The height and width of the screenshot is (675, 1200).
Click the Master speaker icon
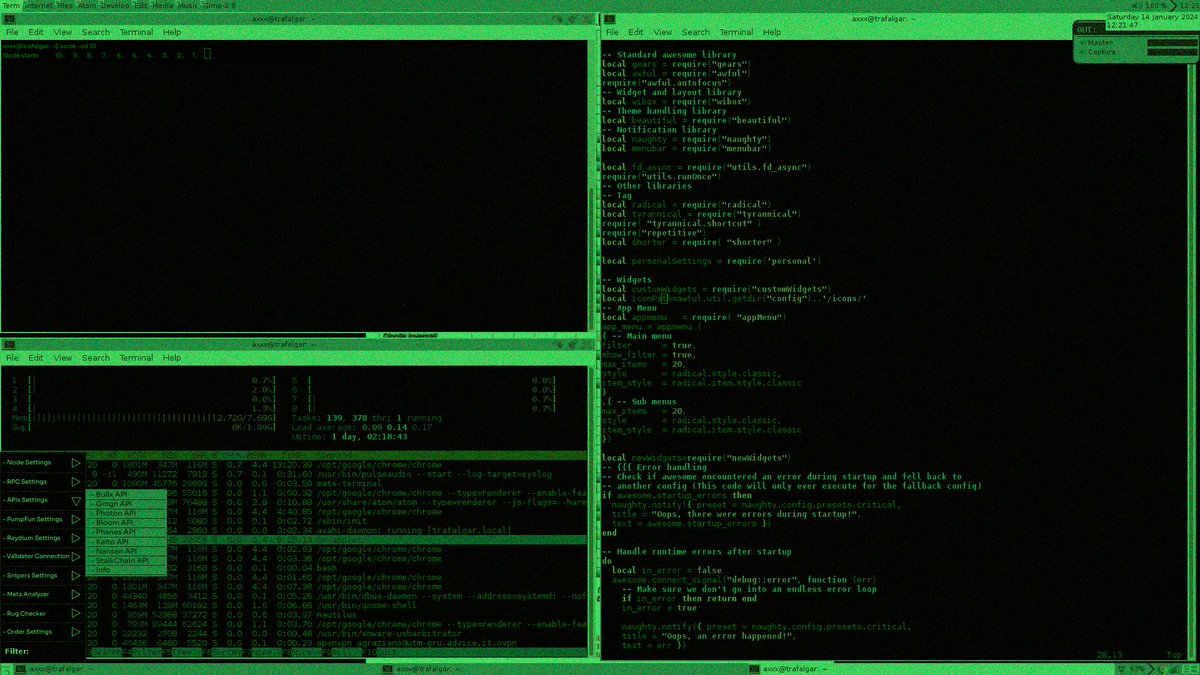pyautogui.click(x=1081, y=42)
